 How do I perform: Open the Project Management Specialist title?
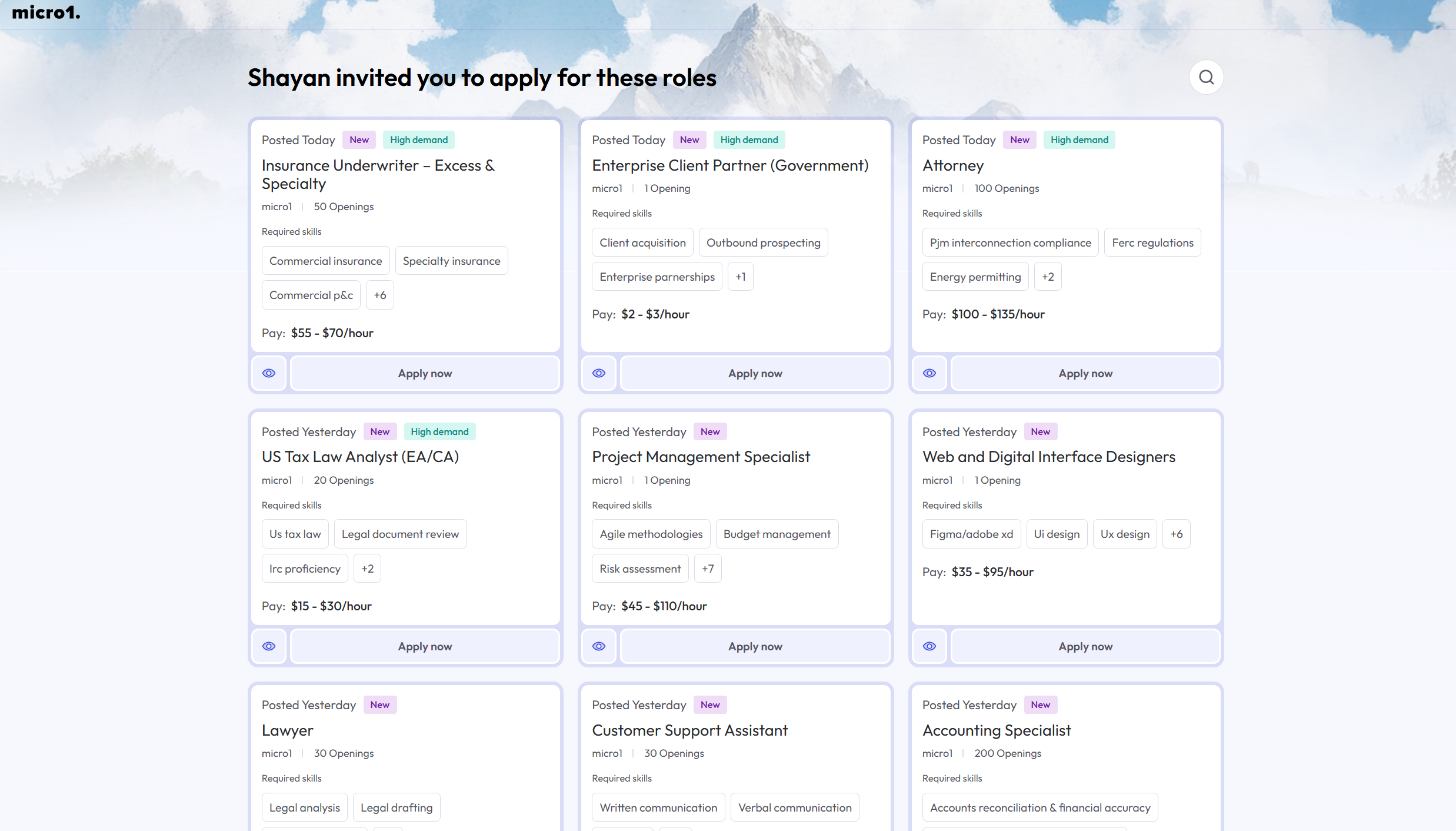pyautogui.click(x=701, y=457)
